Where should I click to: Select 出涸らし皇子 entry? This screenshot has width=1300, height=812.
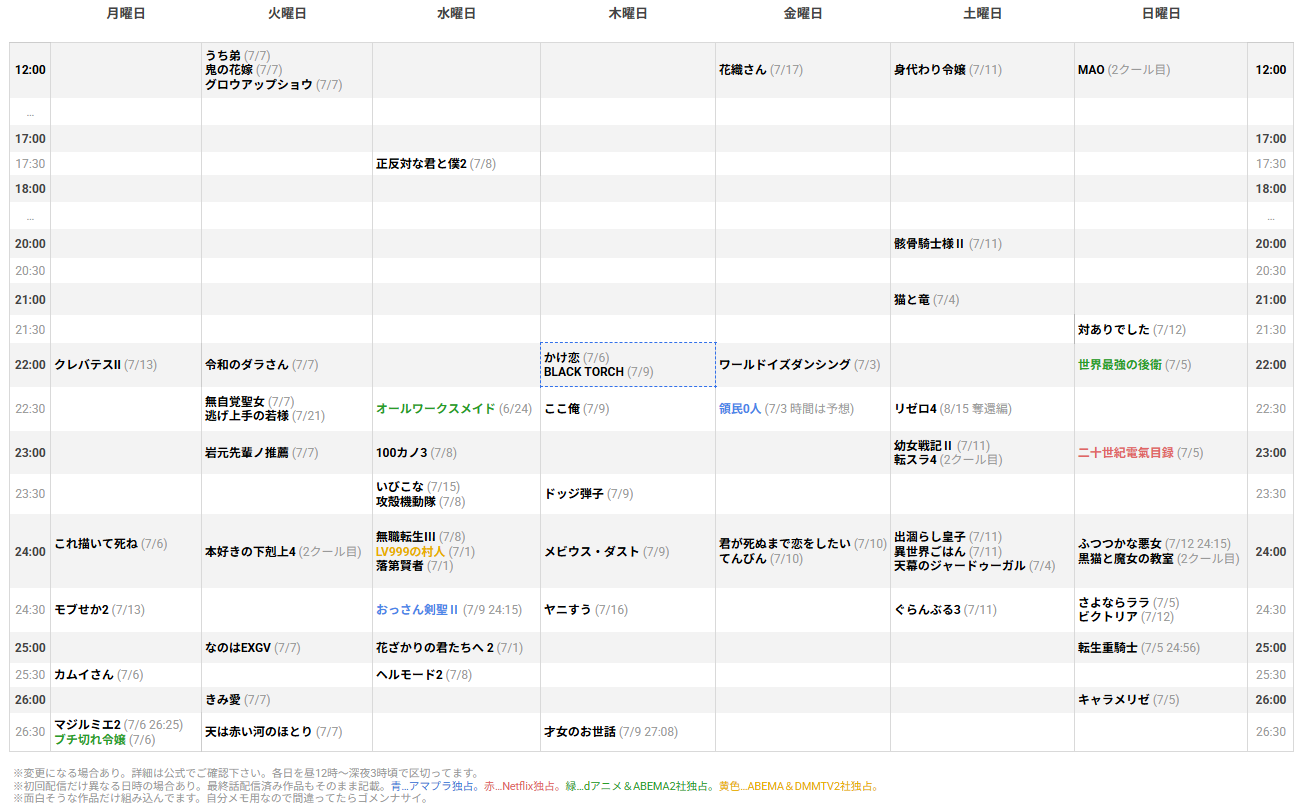pos(930,537)
